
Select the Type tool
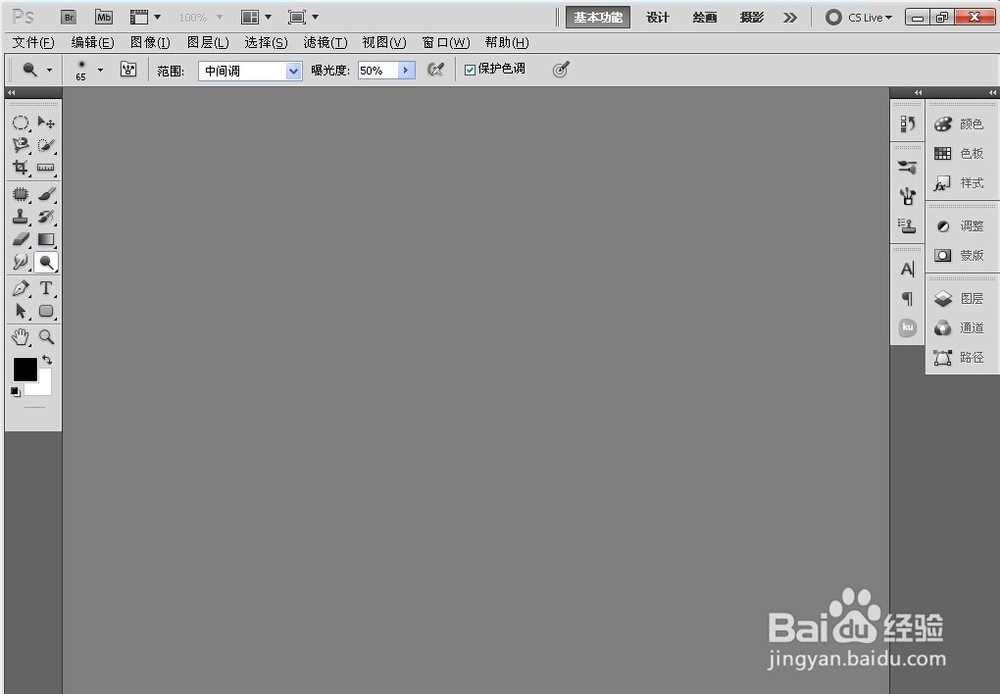pos(46,288)
